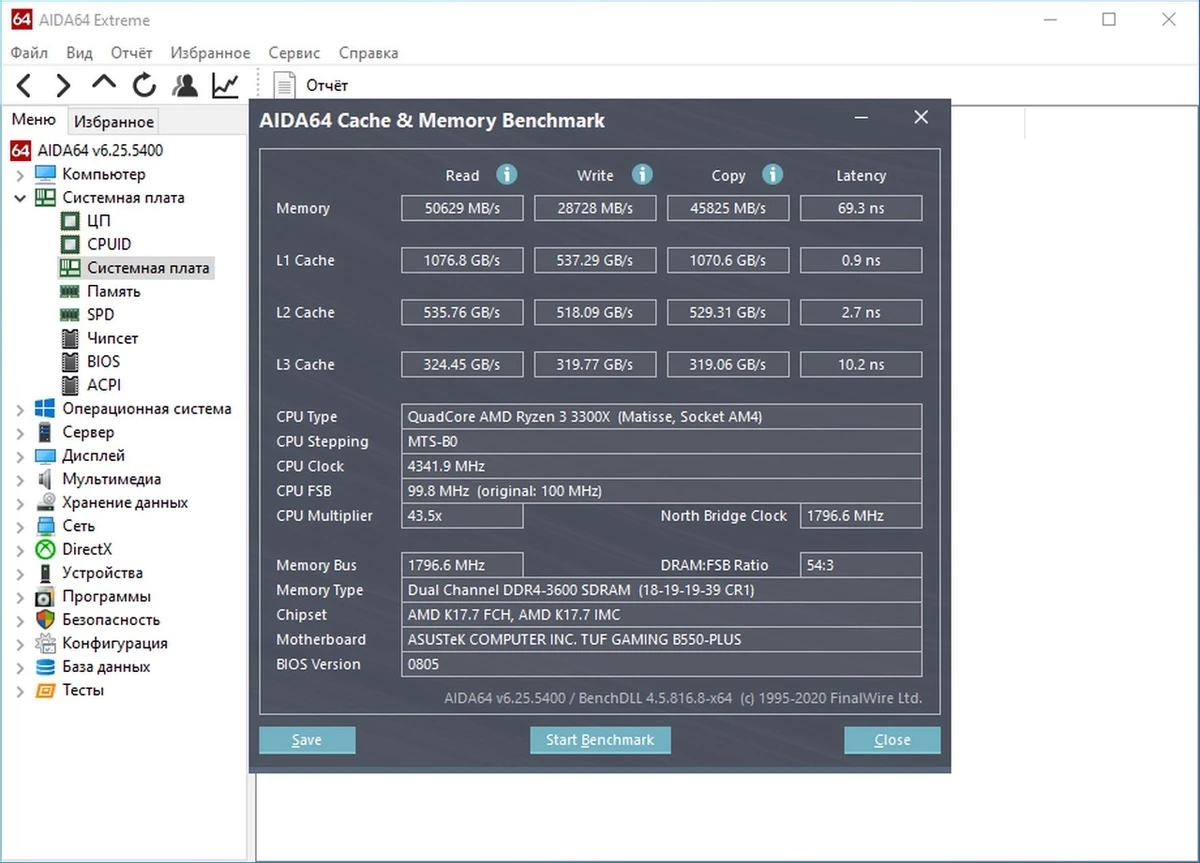Switch to the Меню sidebar tab
This screenshot has height=863, width=1200.
click(34, 120)
